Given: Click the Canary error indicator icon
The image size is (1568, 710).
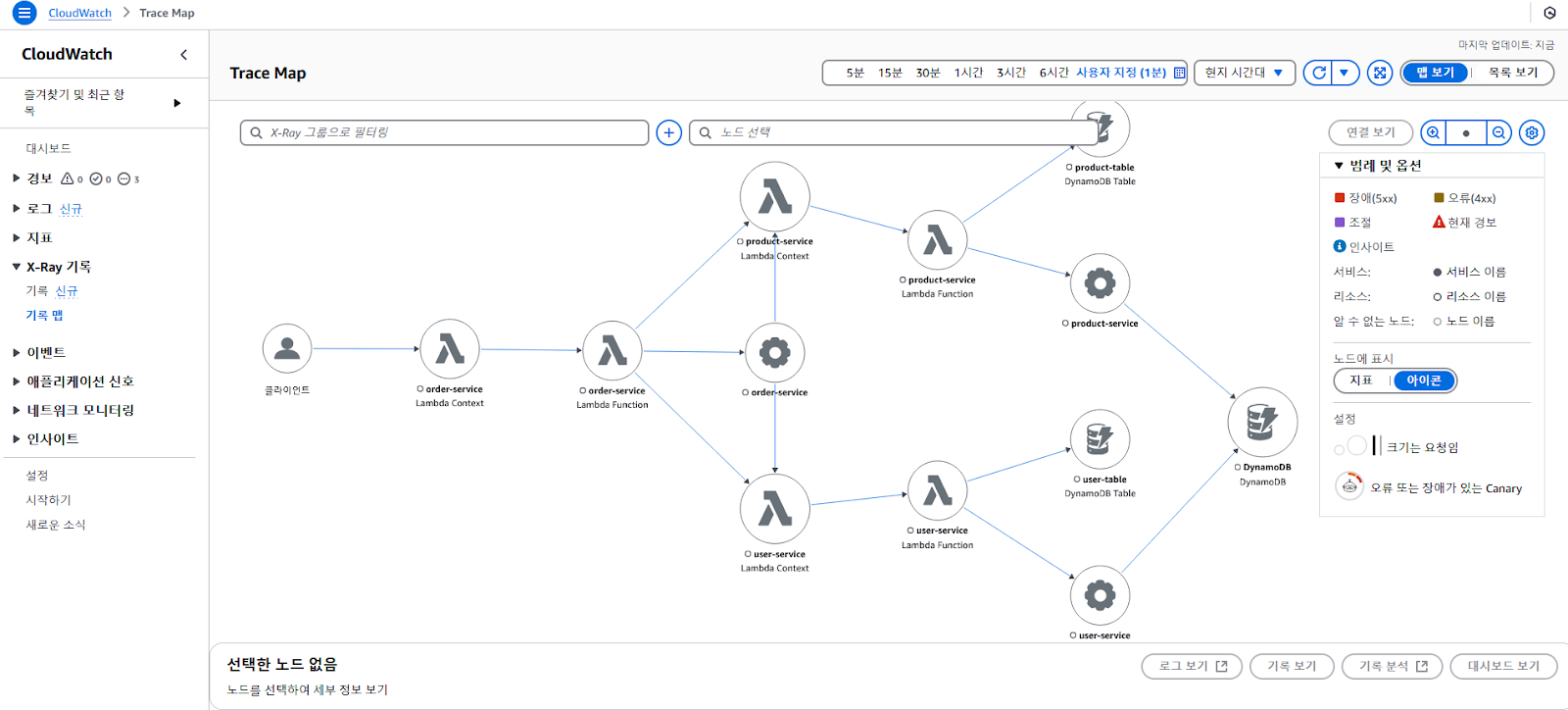Looking at the screenshot, I should pyautogui.click(x=1349, y=486).
